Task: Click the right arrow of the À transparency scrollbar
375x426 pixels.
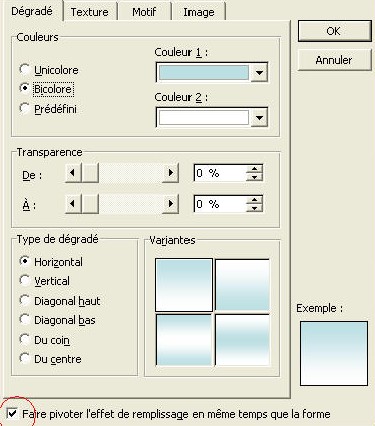Action: (x=171, y=204)
